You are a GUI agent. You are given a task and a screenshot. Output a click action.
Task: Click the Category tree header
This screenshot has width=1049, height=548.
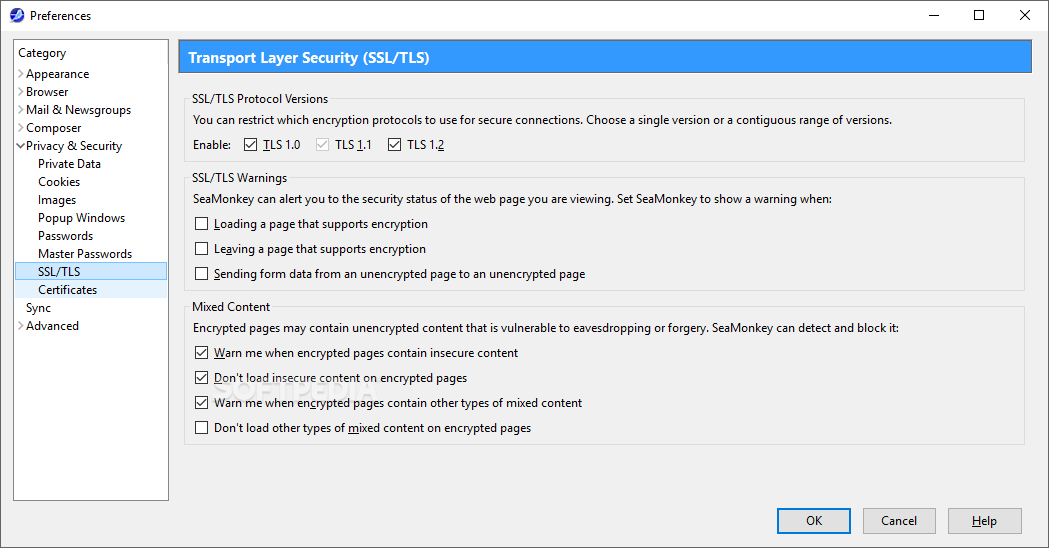click(x=91, y=53)
